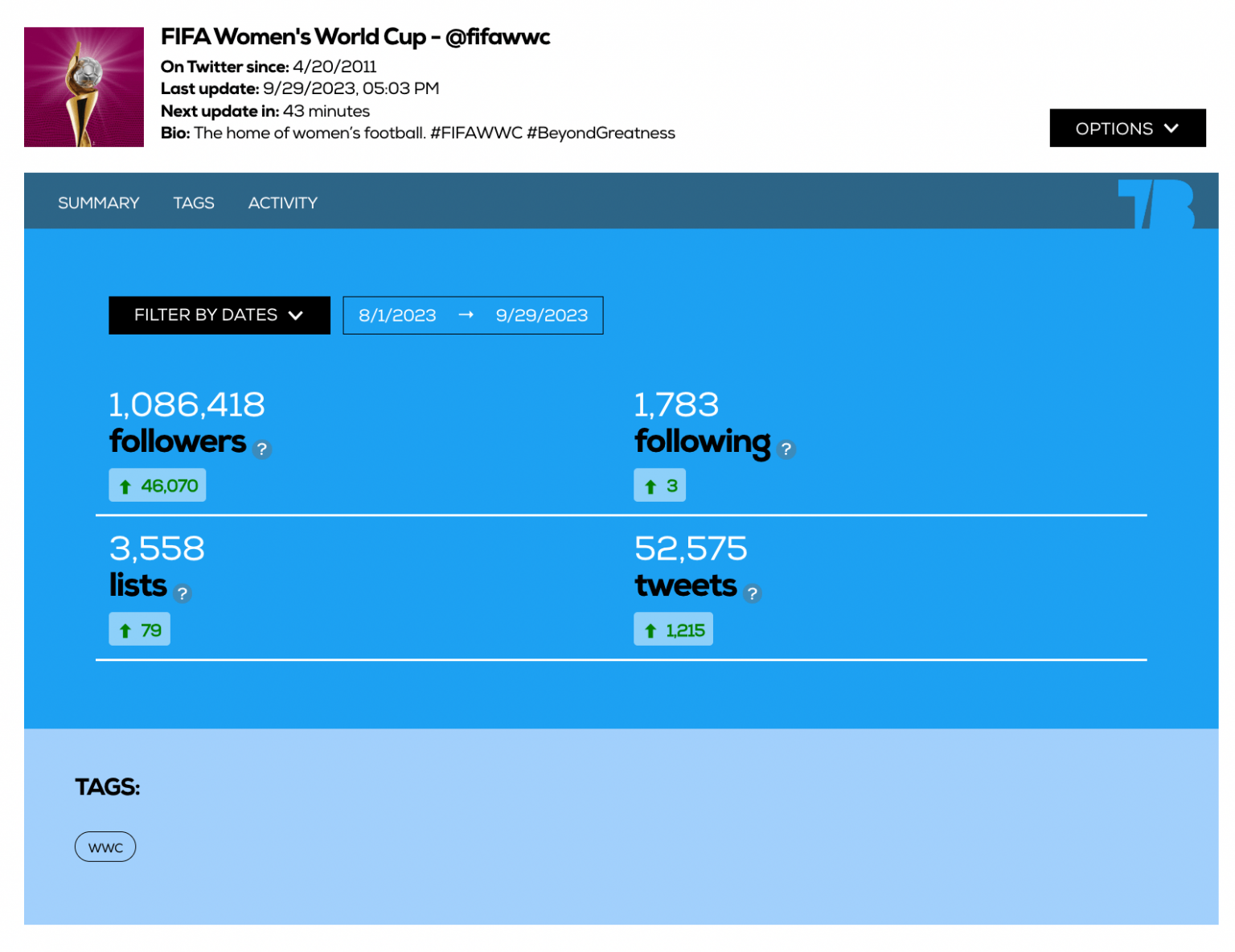Click the arrow between the date fields

click(466, 315)
